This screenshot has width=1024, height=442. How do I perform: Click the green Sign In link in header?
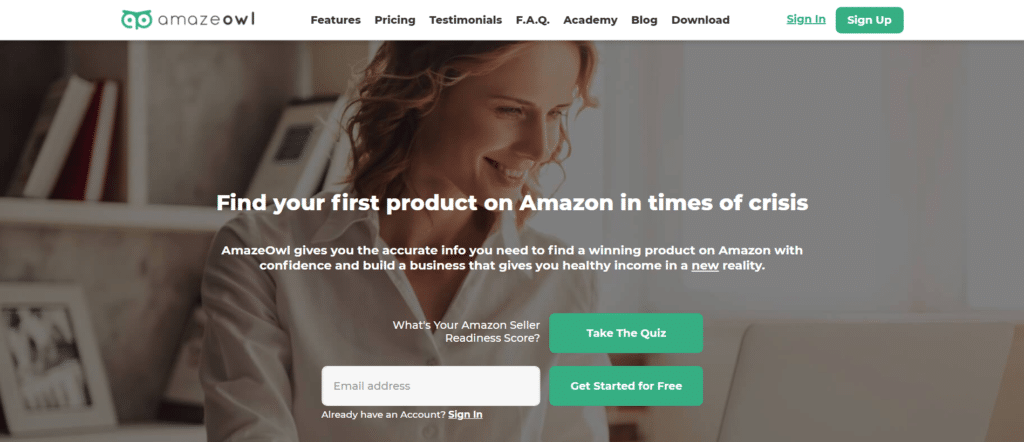pyautogui.click(x=806, y=19)
